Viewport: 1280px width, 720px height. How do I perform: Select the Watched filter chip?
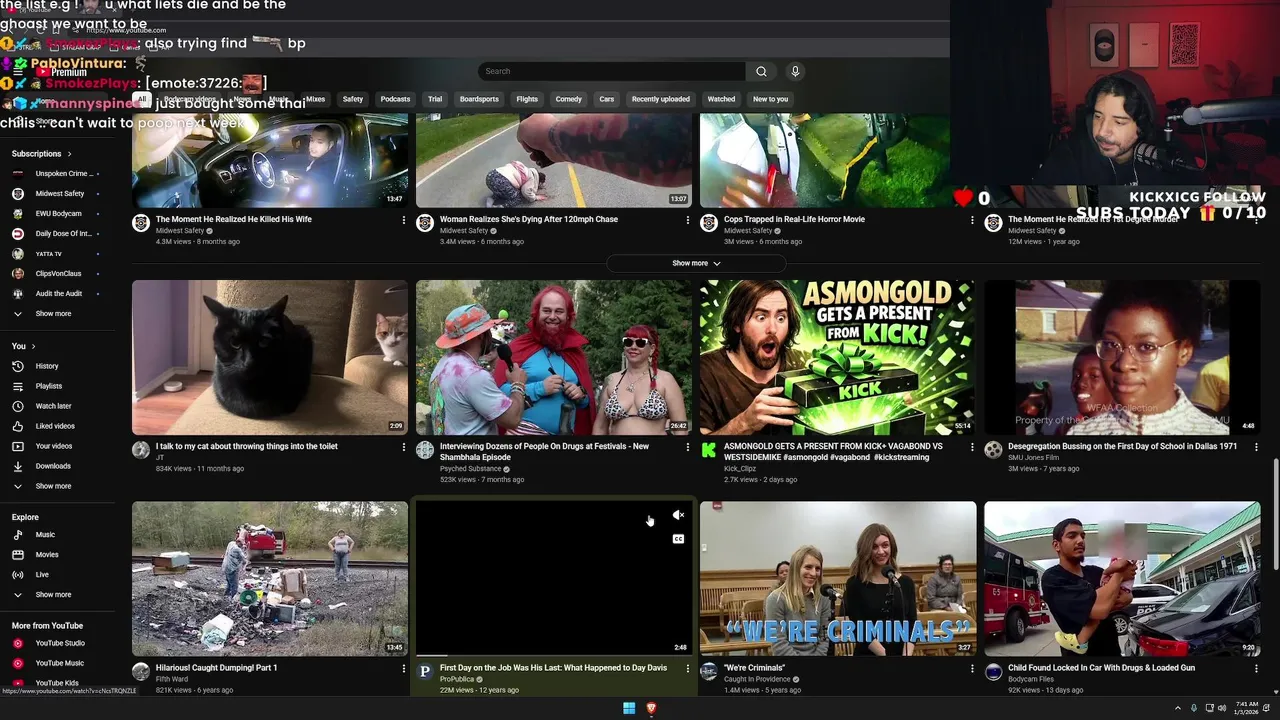[721, 99]
